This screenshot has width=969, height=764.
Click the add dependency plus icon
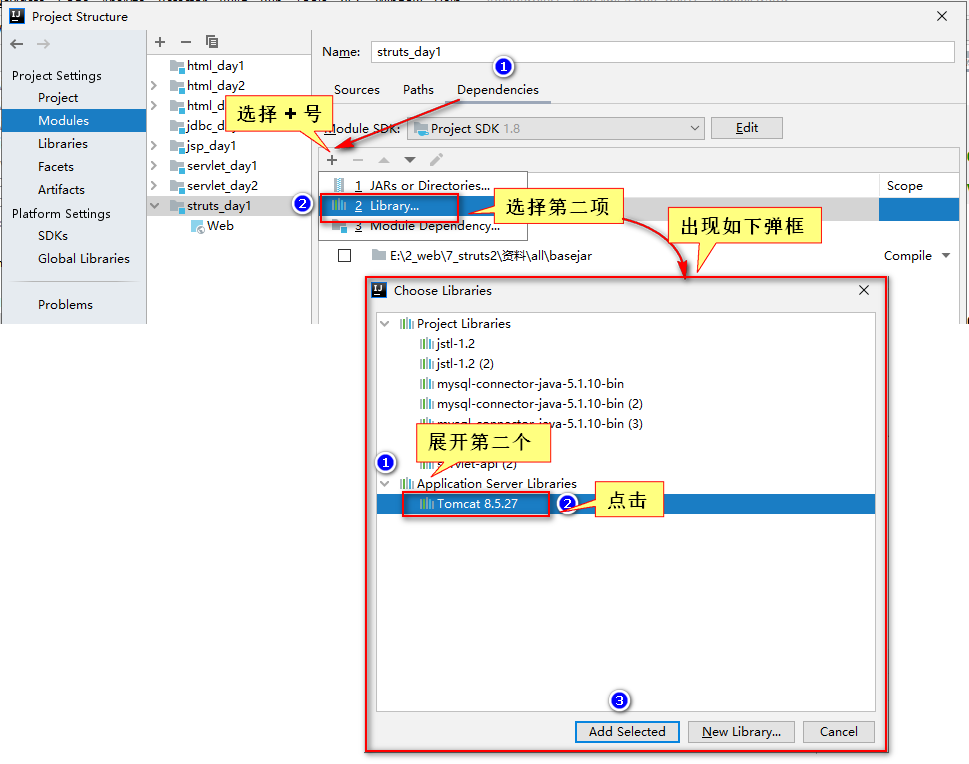click(332, 160)
